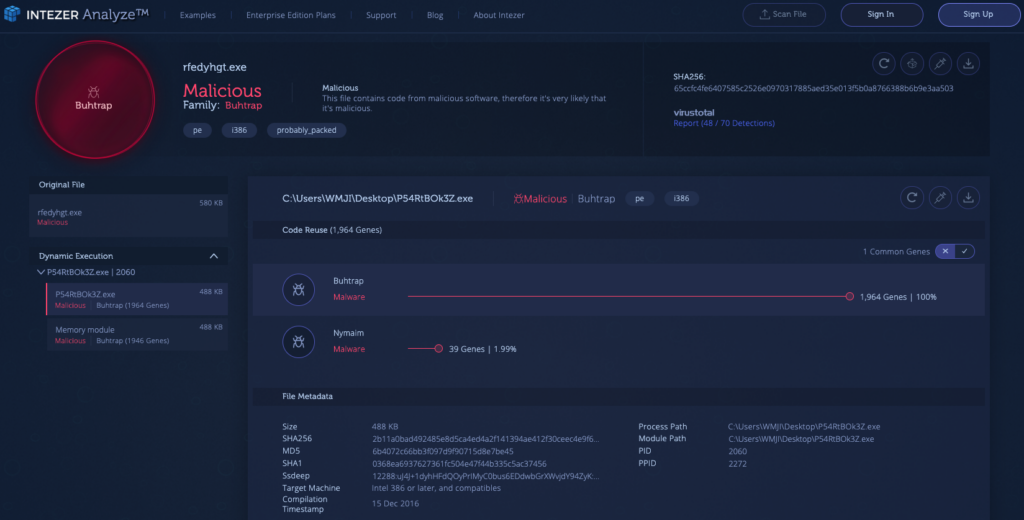
Task: Click the Sign Up button
Action: pos(978,14)
